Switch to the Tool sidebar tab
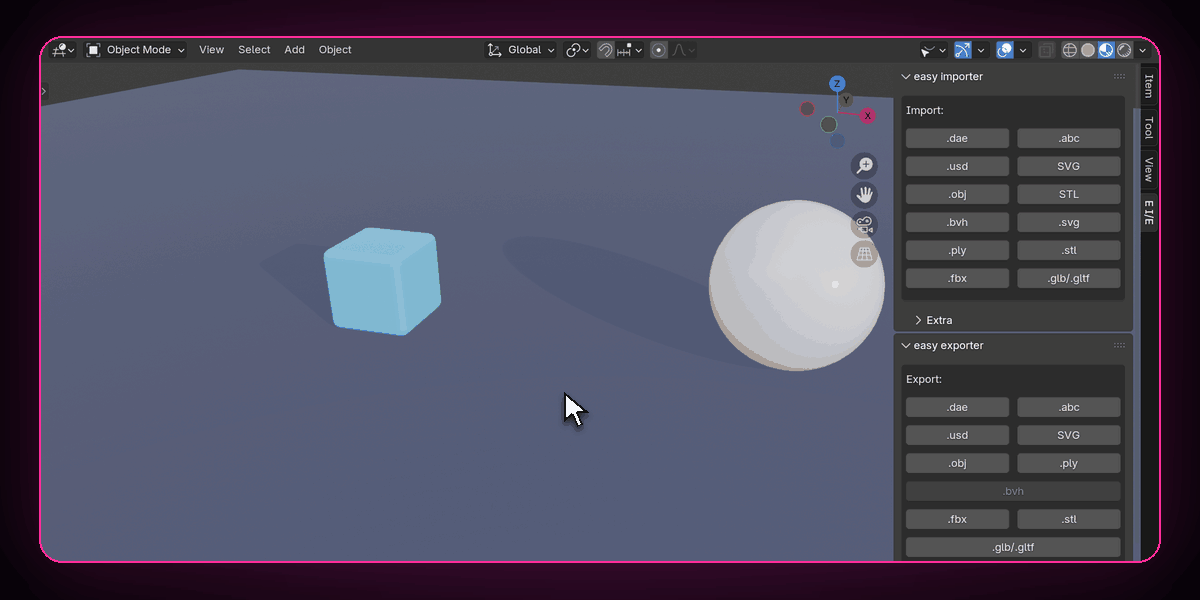1200x600 pixels. (1149, 128)
